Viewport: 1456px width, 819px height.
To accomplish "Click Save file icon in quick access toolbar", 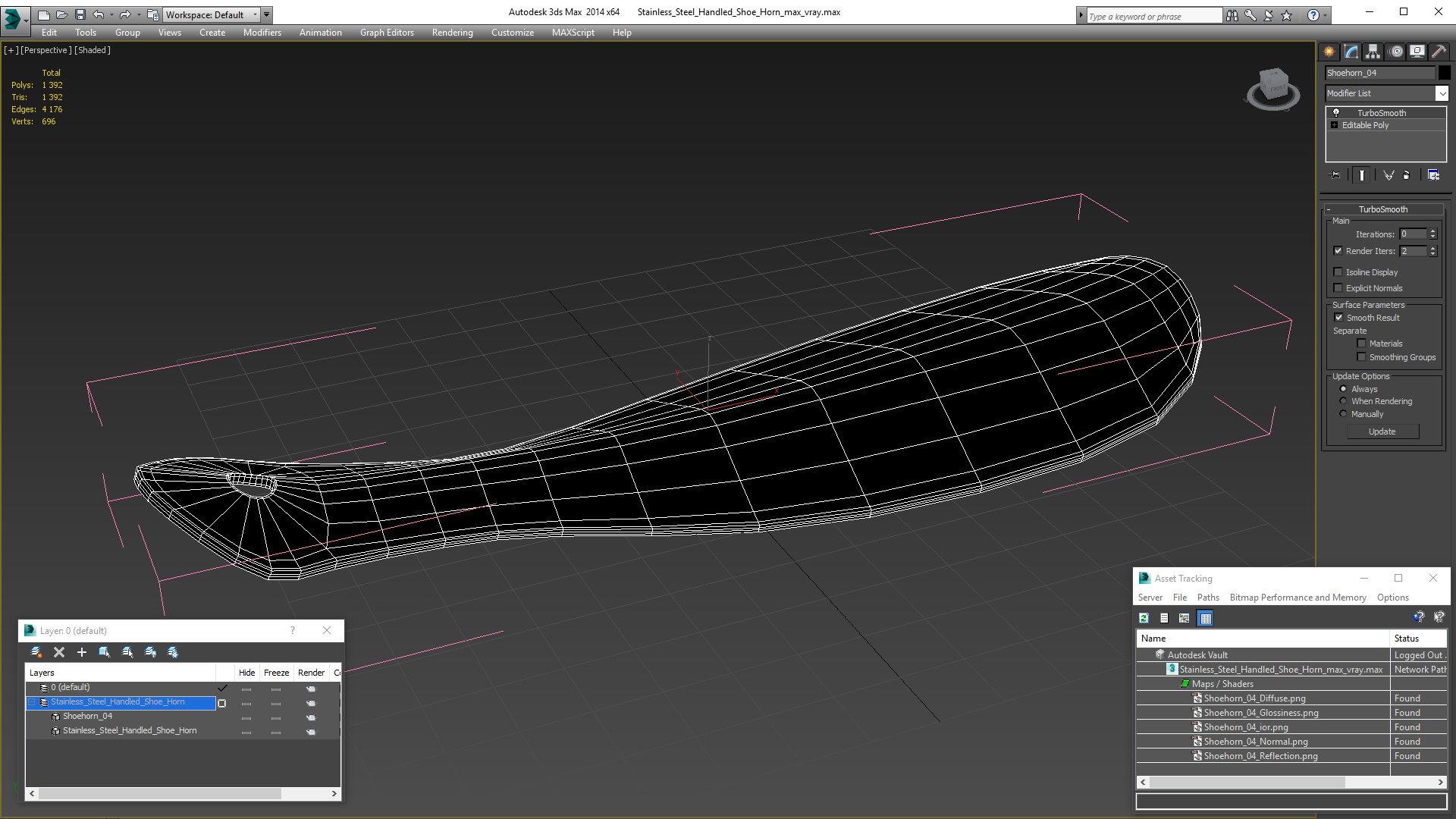I will (x=80, y=14).
